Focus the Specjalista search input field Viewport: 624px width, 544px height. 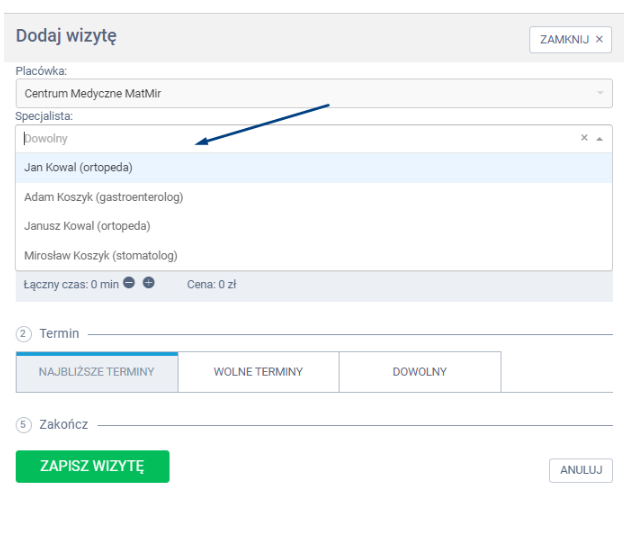coord(290,139)
